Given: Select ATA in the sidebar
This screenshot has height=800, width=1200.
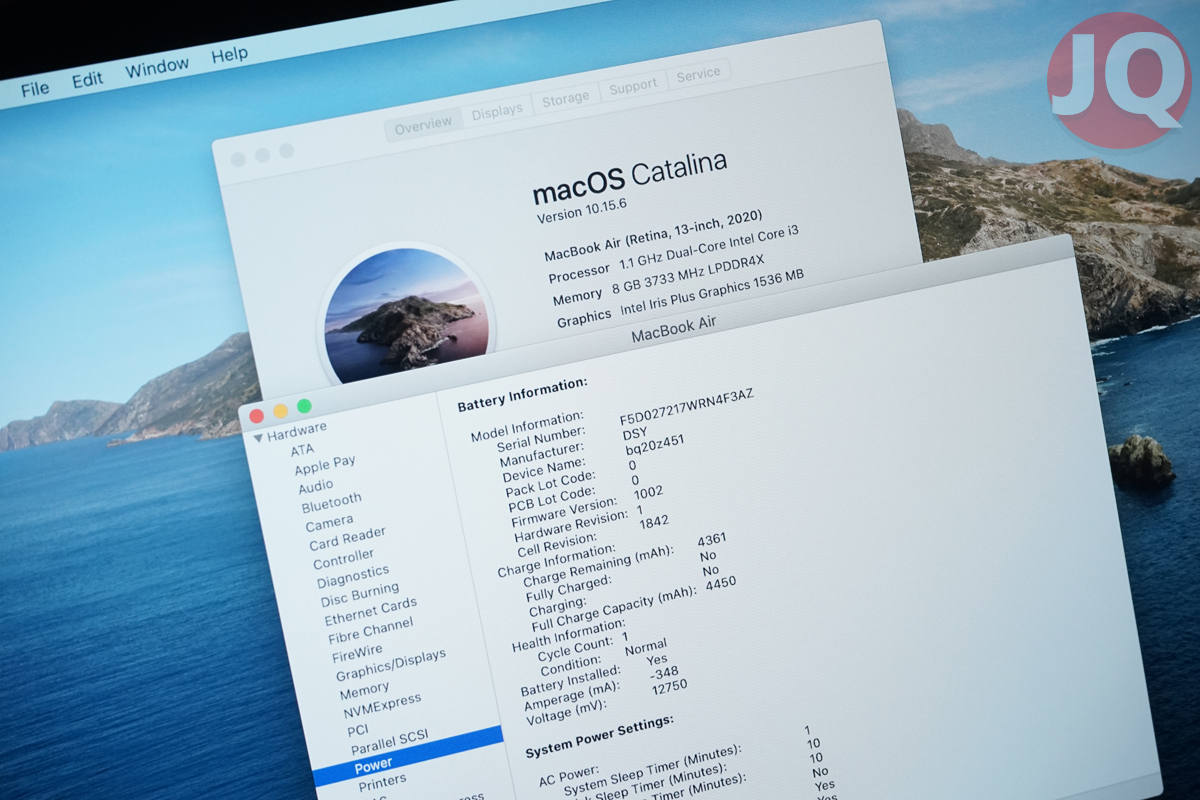Looking at the screenshot, I should coord(302,450).
